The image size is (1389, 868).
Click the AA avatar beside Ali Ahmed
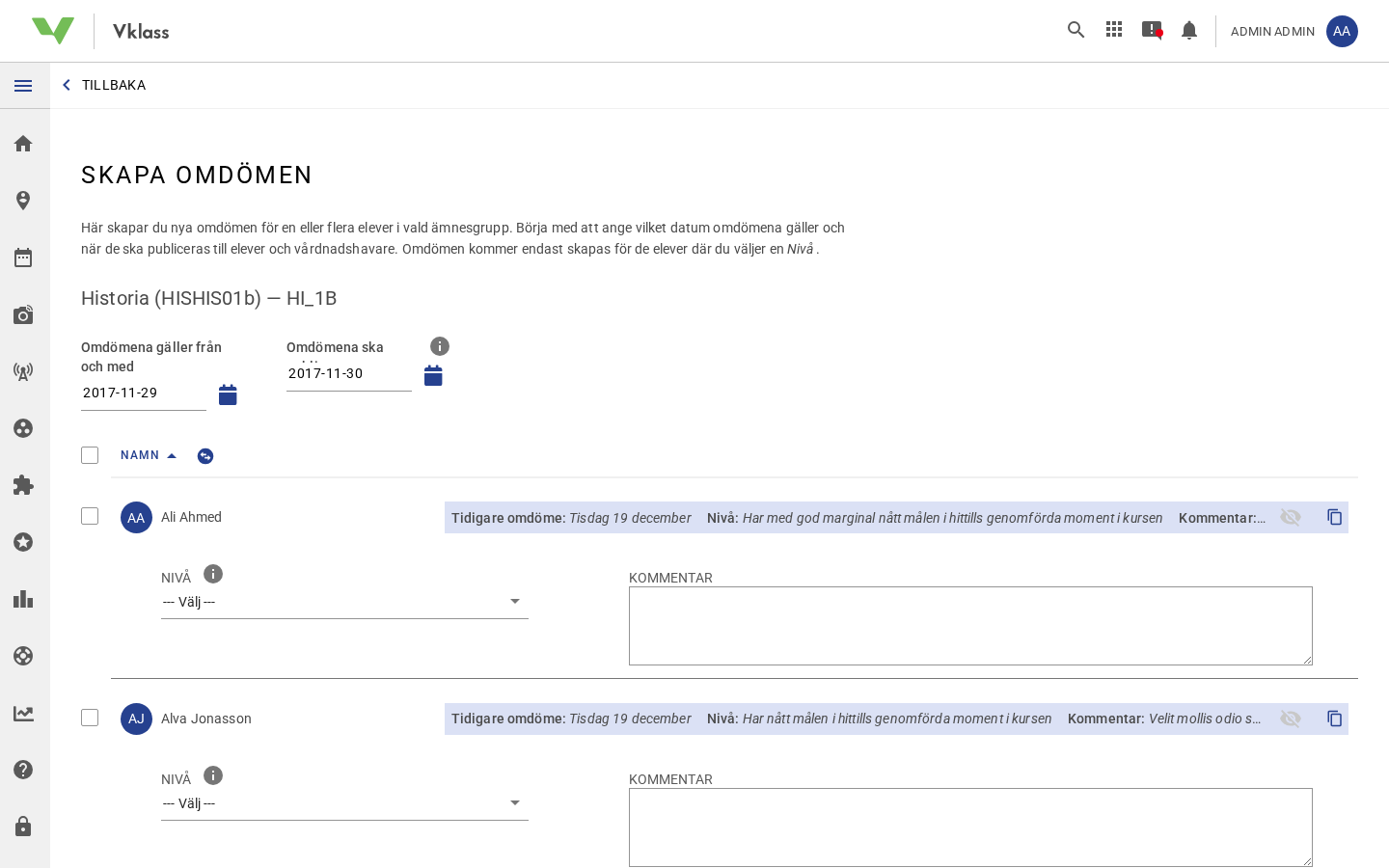[136, 518]
